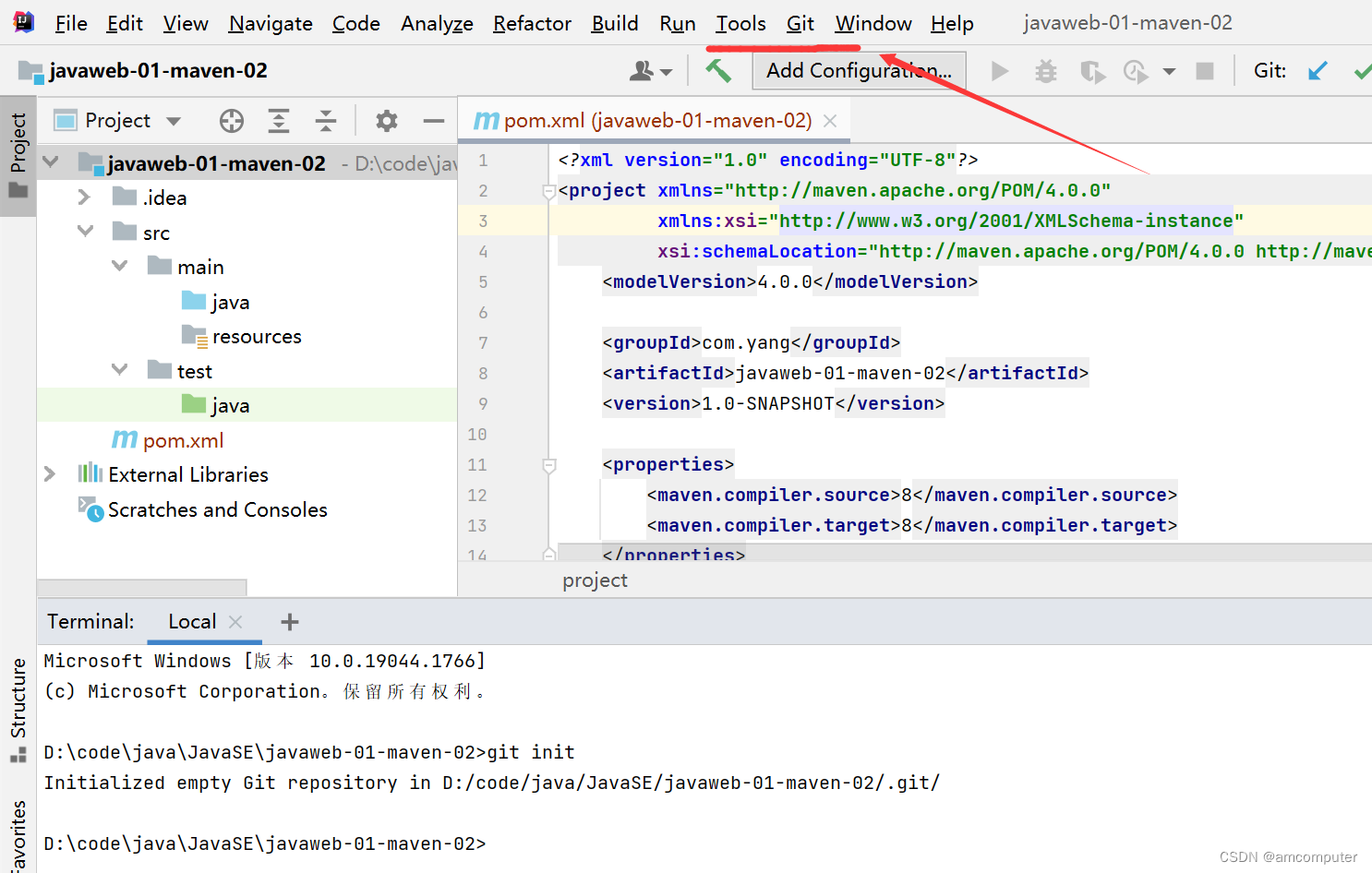Click the Profiler run icon
Viewport: 1372px width, 873px height.
pyautogui.click(x=1136, y=71)
